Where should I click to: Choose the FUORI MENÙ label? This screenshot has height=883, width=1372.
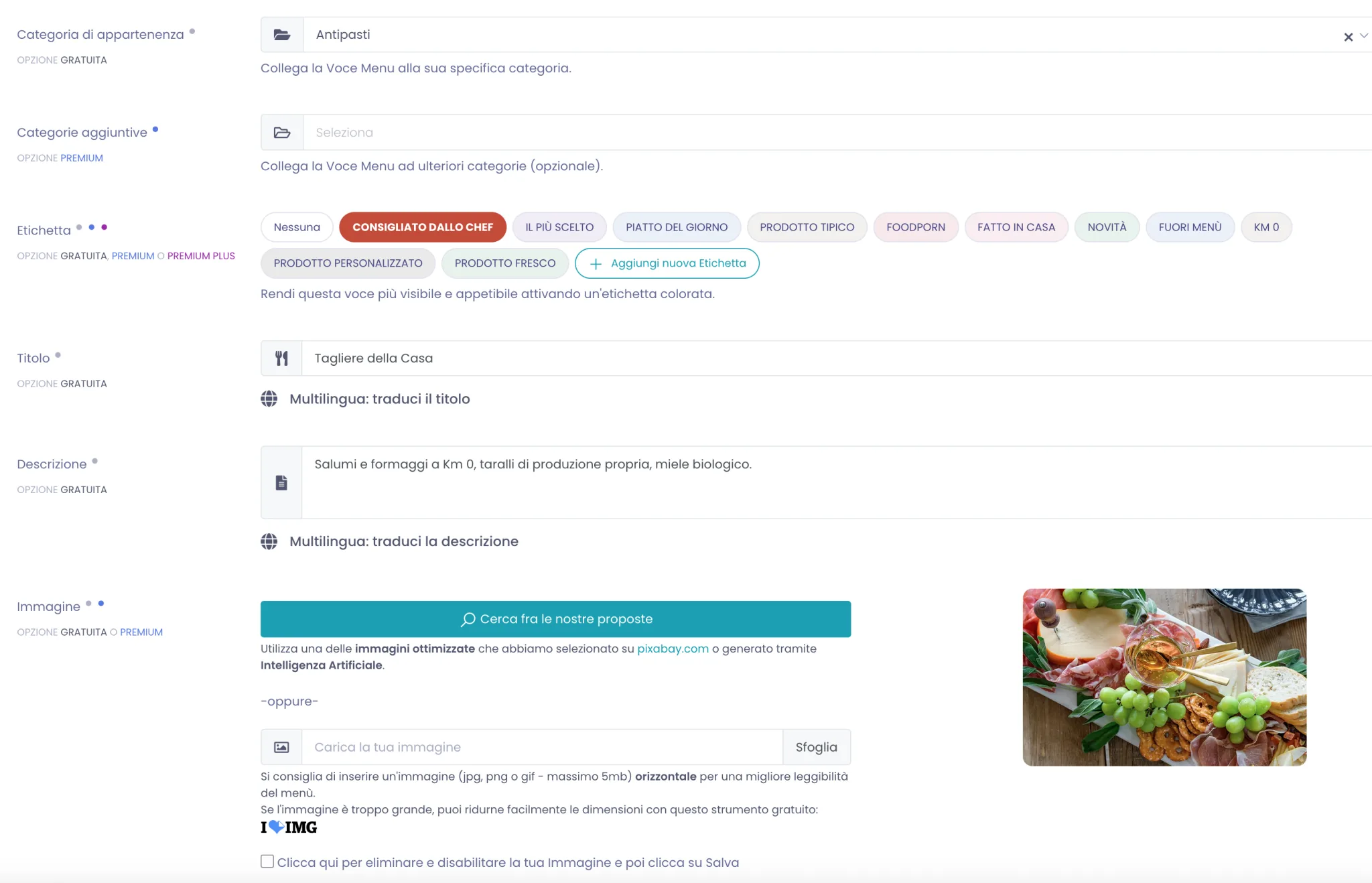1190,227
